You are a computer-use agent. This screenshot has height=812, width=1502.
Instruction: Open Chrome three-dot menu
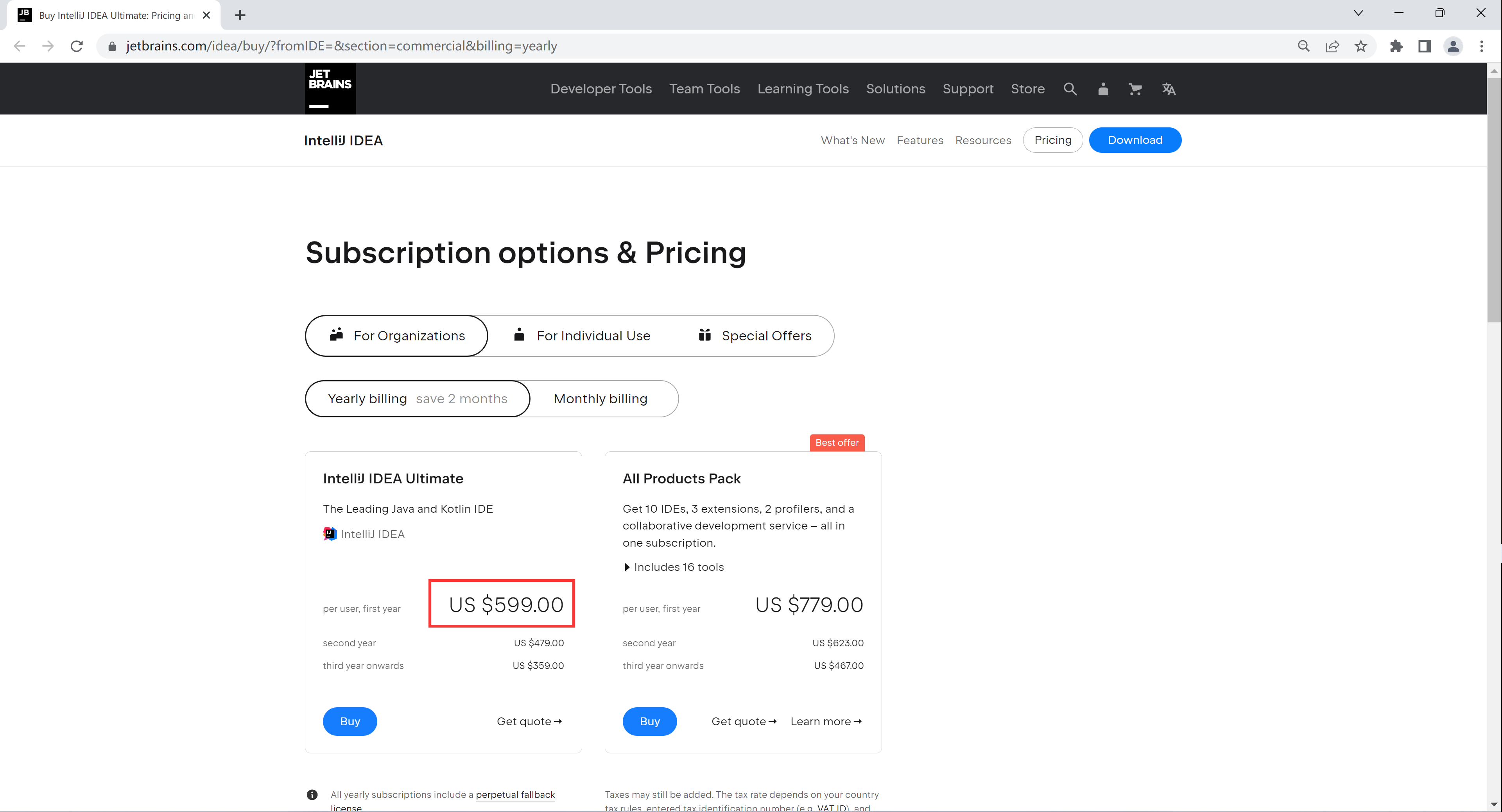coord(1482,46)
